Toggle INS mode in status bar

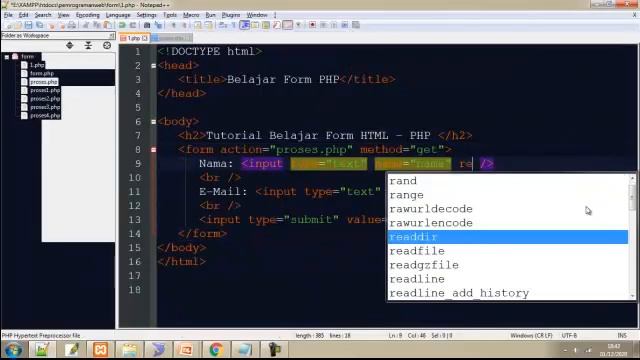click(622, 336)
